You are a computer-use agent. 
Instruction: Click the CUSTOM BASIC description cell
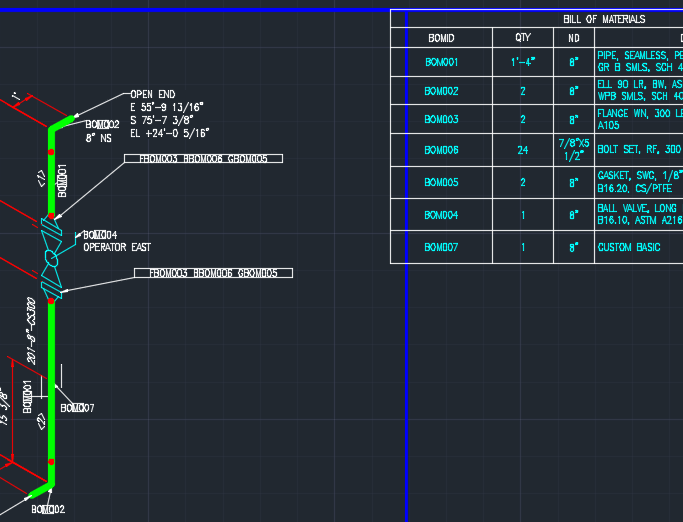coord(639,247)
